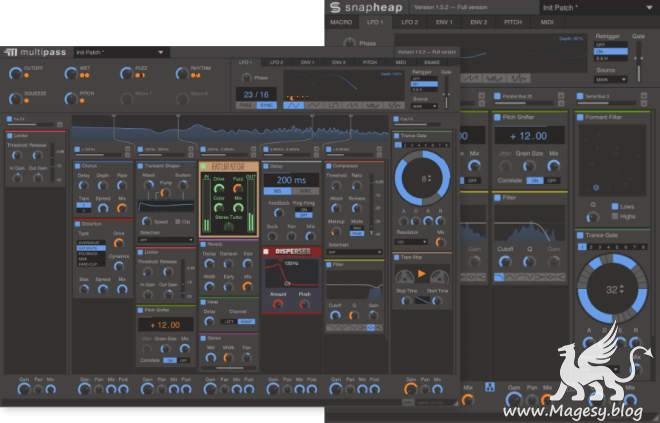Enable the Formant Filter Highs checkbox
Screen dimensions: 660x423
(615, 216)
